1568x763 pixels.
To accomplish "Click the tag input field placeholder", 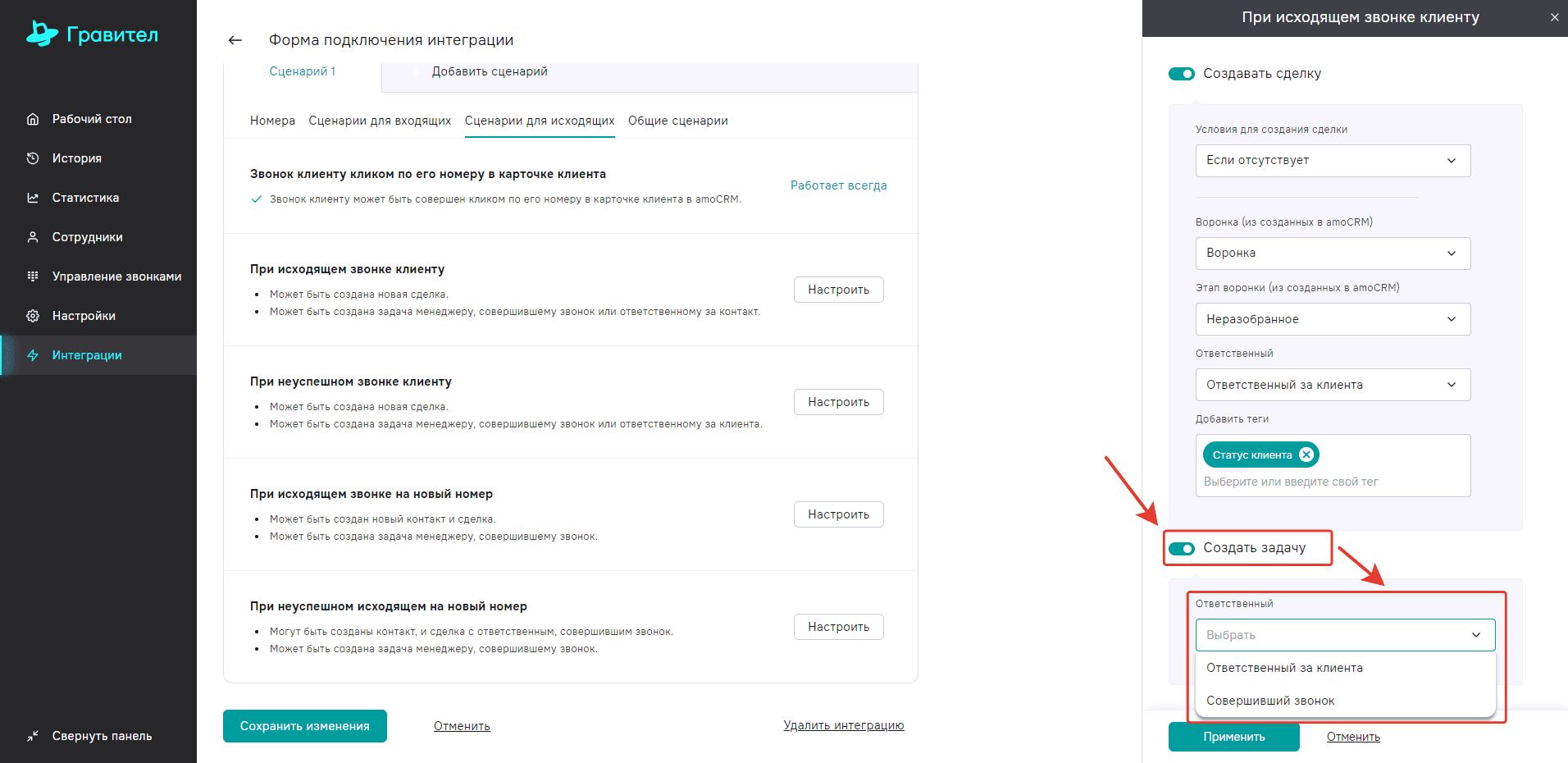I will tap(1291, 482).
